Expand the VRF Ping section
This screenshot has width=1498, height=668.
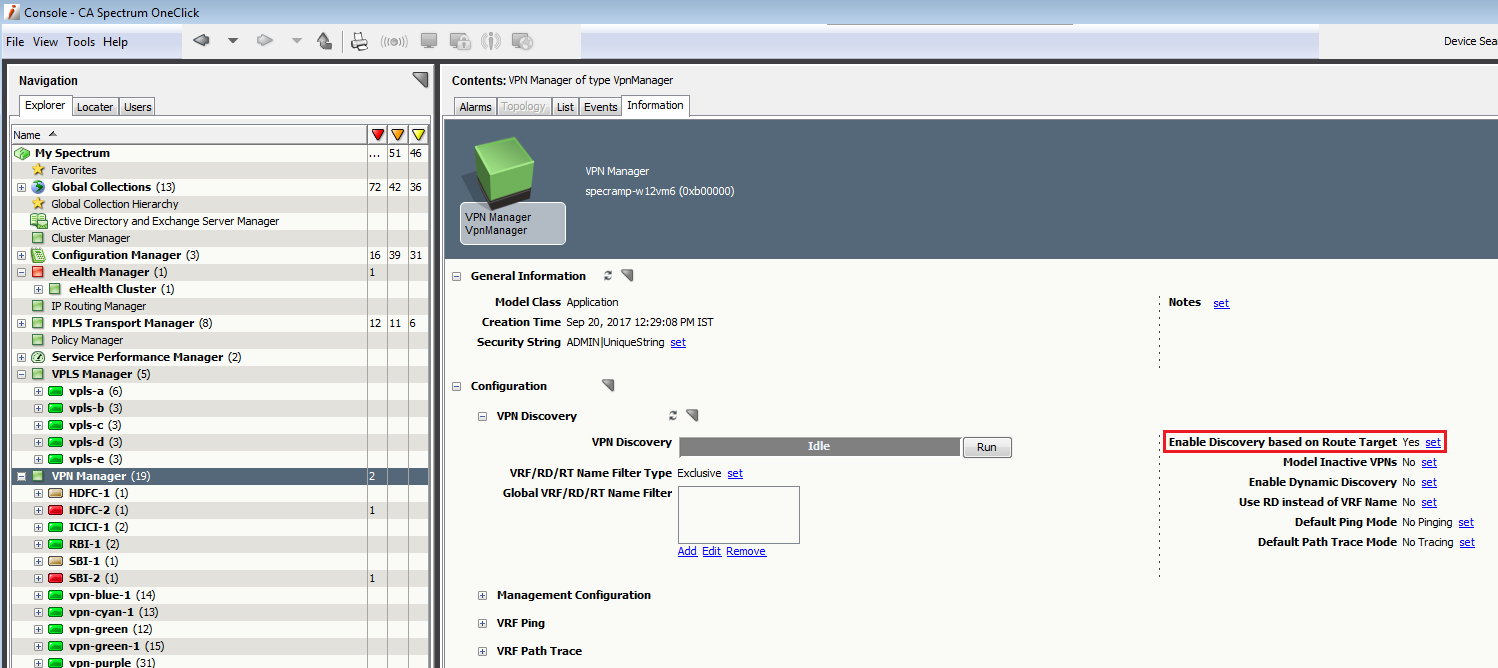pos(483,623)
